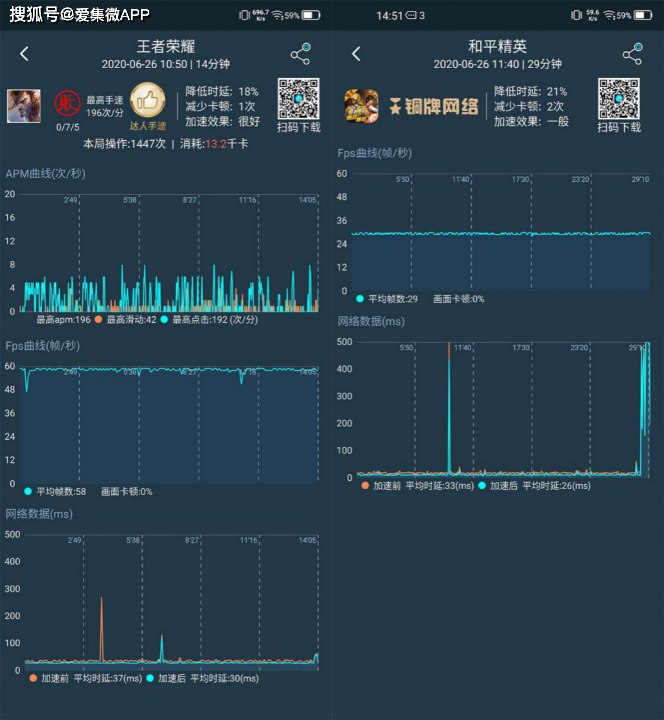The image size is (664, 720).
Task: Tap Fps曲线(帧/秒) heading on 王者荣耀 screen
Action: [x=43, y=345]
